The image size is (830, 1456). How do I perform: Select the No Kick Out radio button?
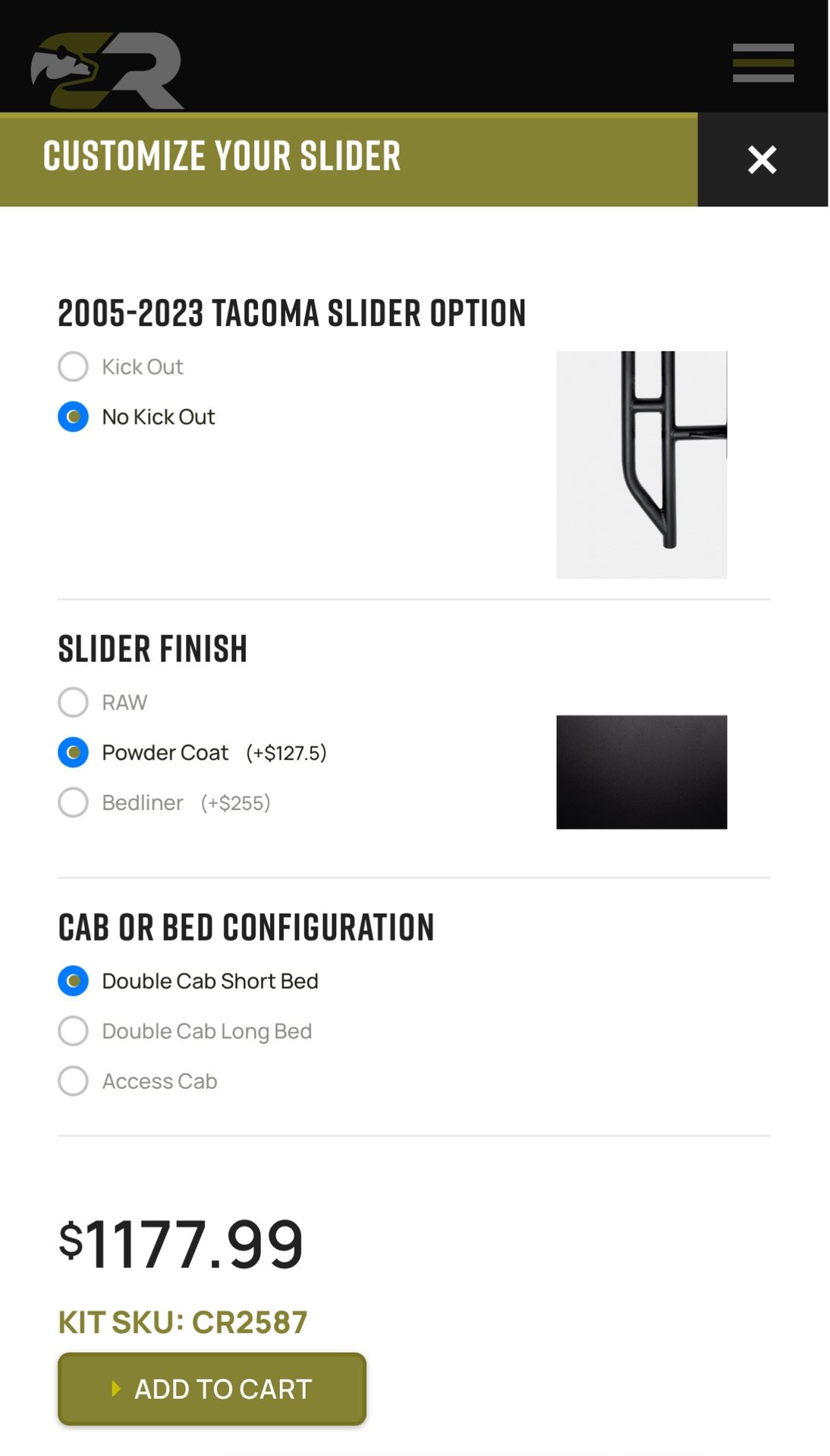tap(73, 417)
